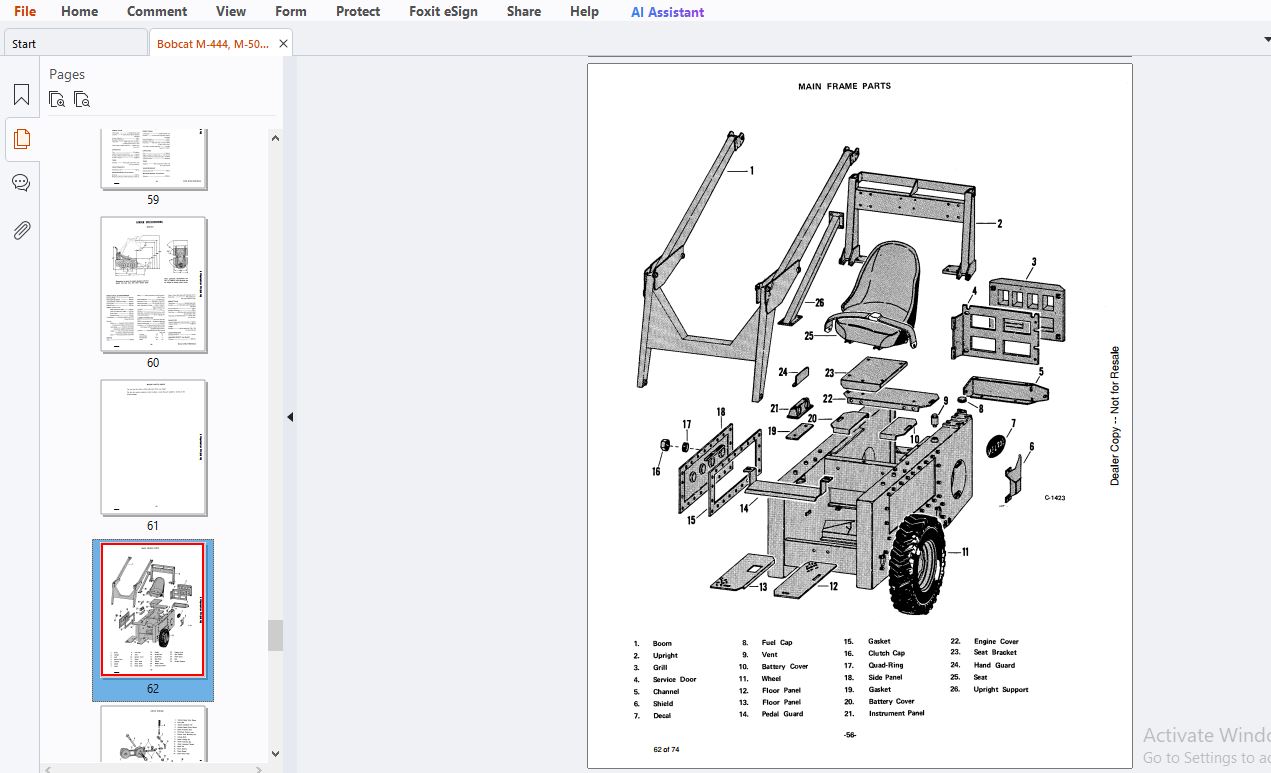Click the 'Upright Support' parts list entry
The height and width of the screenshot is (773, 1271).
coord(1000,689)
